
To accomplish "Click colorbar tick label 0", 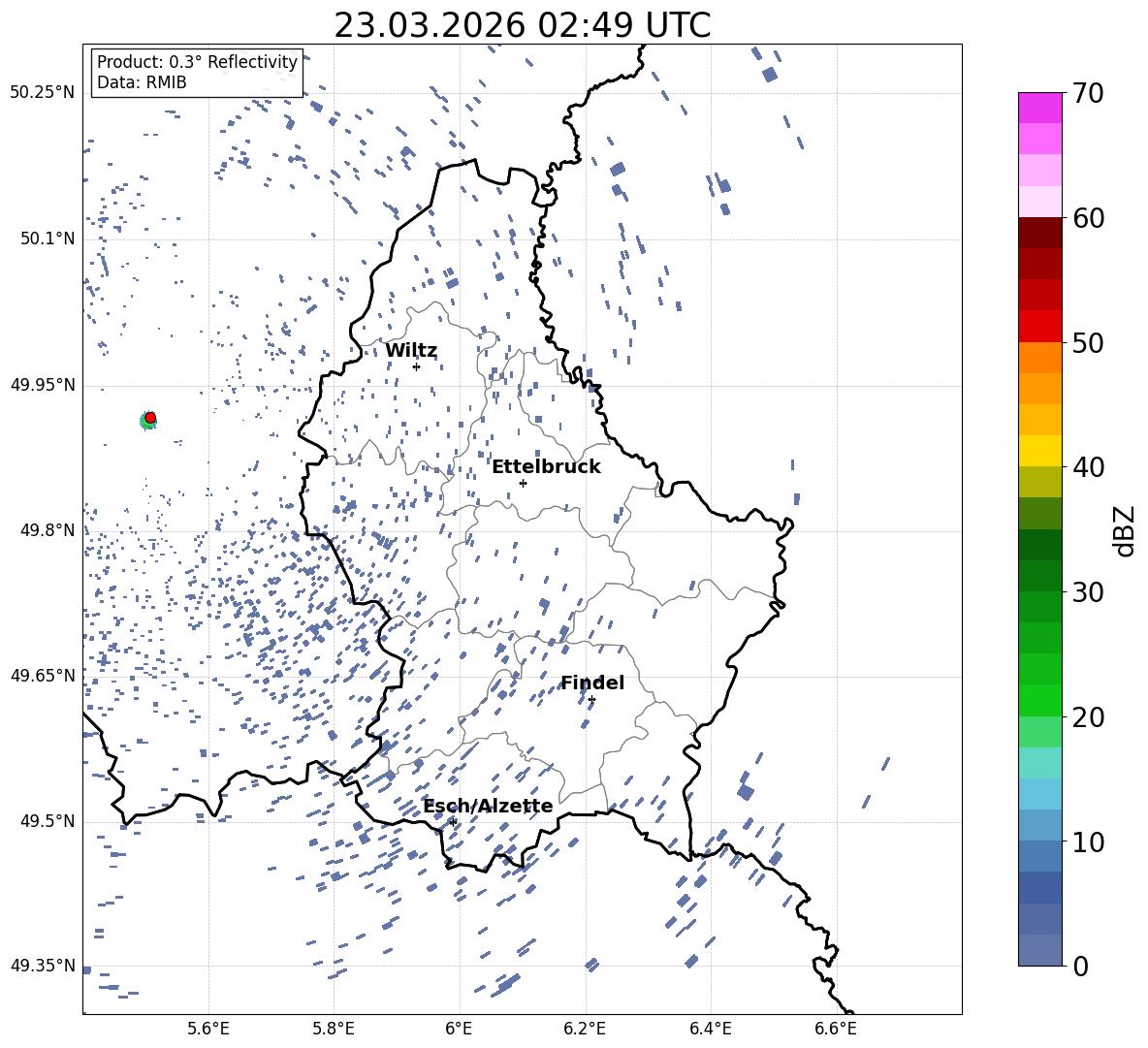I will tap(1080, 967).
